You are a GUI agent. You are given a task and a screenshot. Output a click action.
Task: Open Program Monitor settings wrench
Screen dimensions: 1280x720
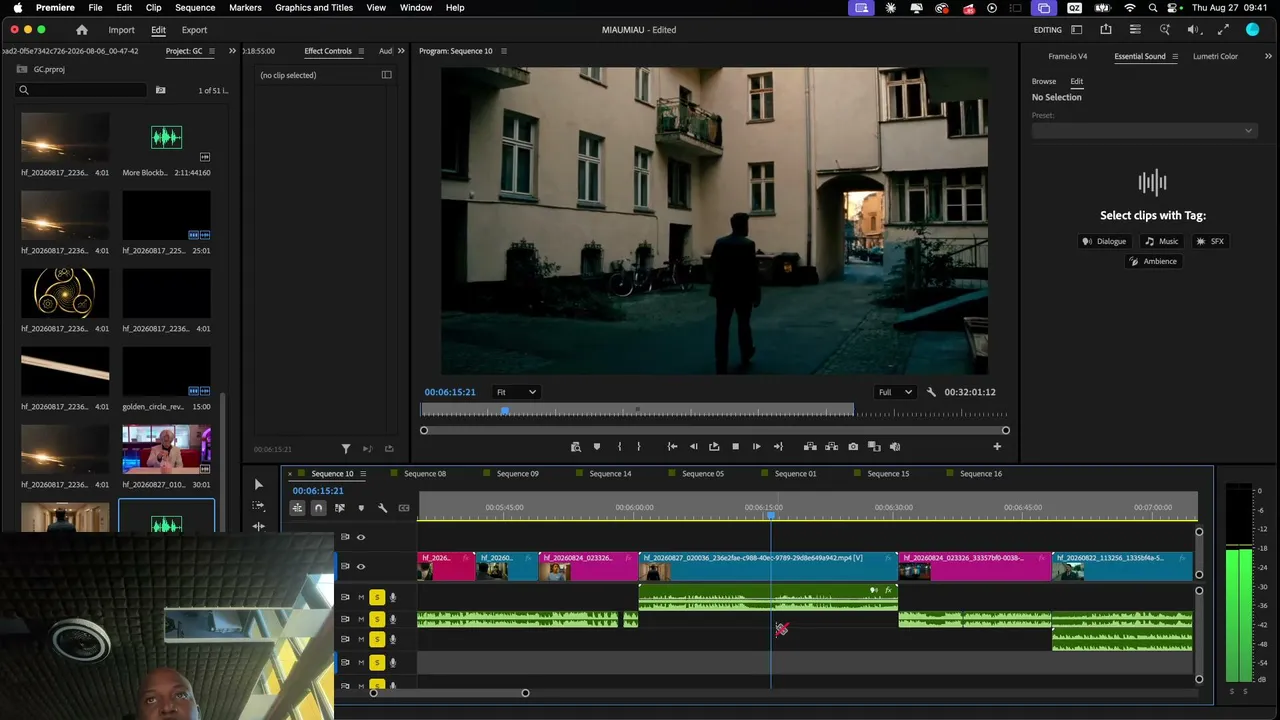[931, 392]
